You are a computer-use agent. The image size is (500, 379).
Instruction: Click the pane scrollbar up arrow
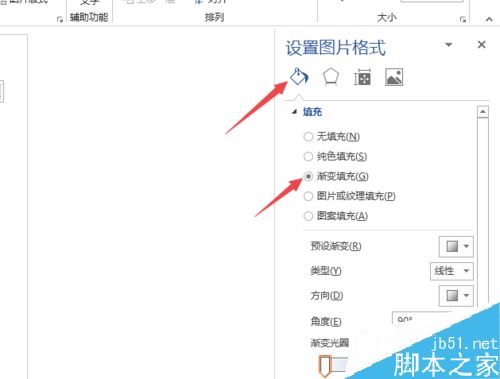pos(483,112)
